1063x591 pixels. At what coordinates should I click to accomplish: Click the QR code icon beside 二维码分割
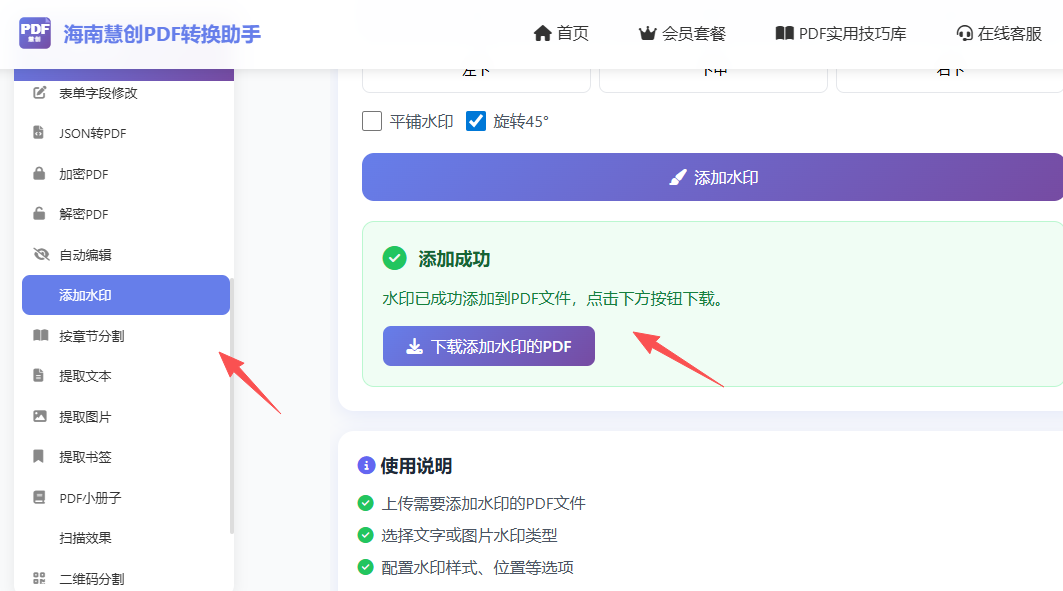click(39, 578)
